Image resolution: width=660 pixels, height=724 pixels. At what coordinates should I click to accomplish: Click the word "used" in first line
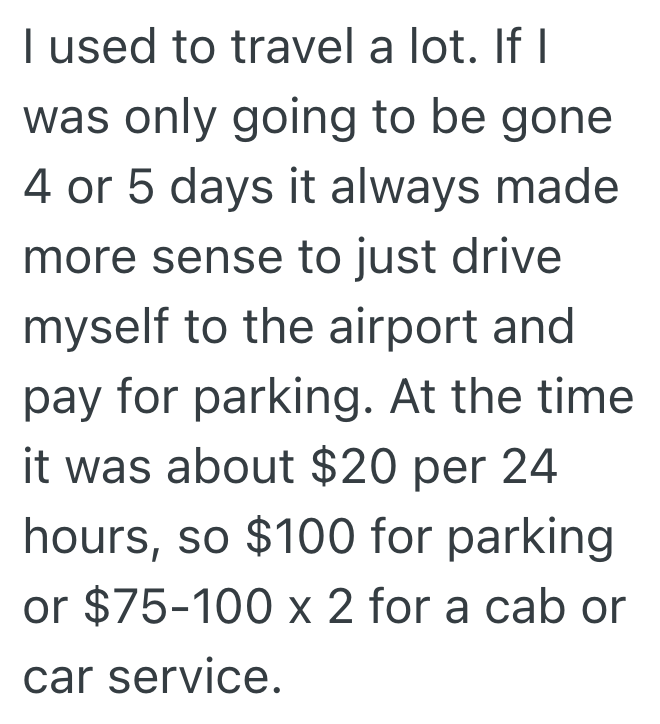coord(100,49)
